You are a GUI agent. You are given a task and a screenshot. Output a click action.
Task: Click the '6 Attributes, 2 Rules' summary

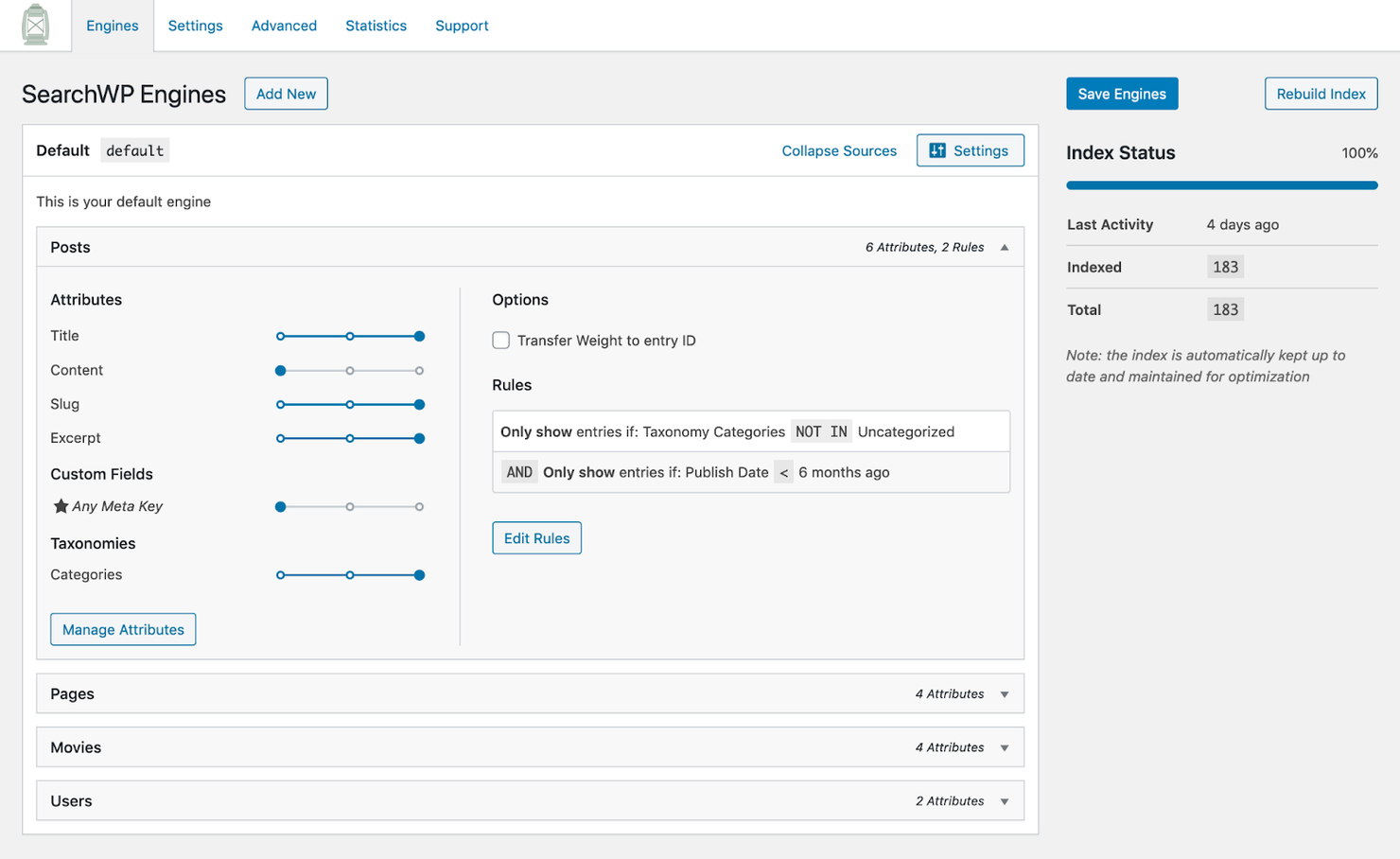[x=924, y=247]
